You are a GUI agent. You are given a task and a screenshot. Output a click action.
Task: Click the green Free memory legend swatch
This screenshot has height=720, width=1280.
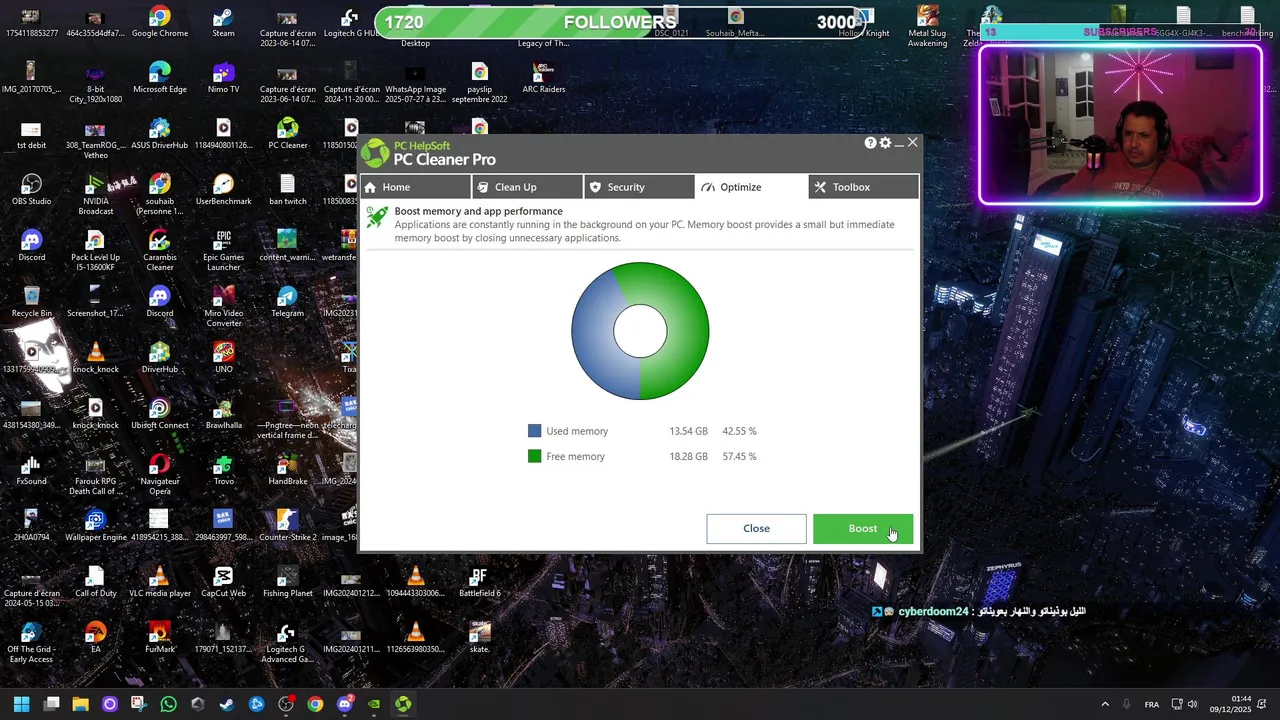[534, 456]
